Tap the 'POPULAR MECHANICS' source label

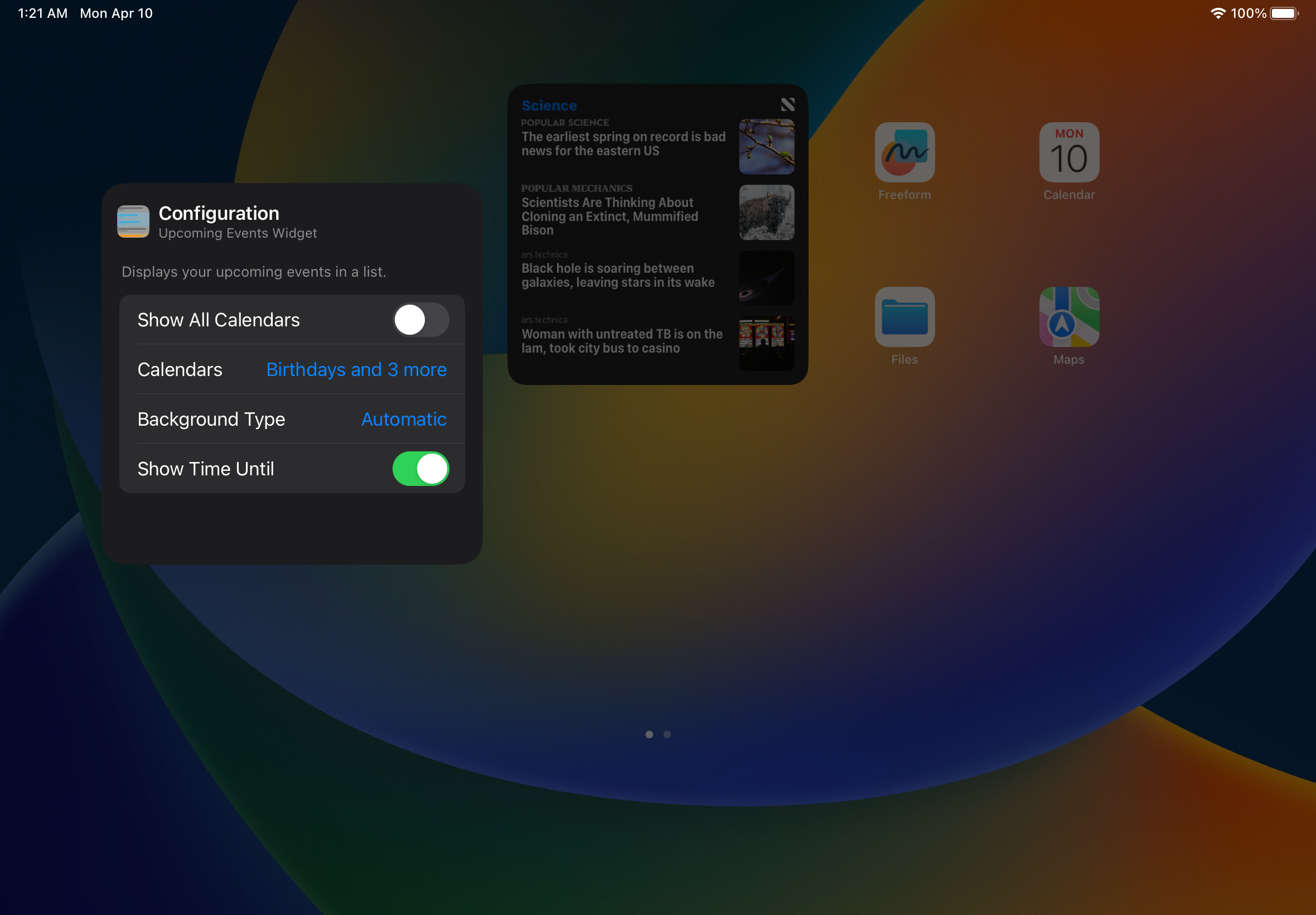pyautogui.click(x=577, y=188)
